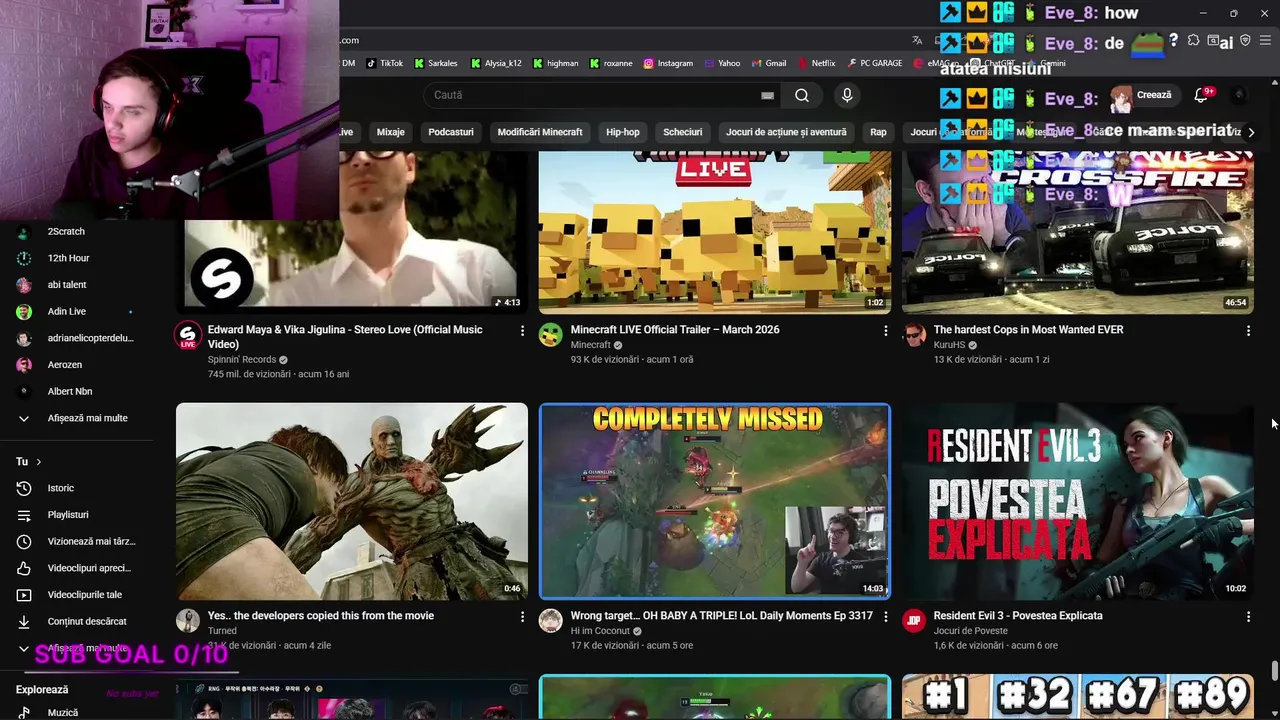
Task: Open the on-screen keyboard icon in search box
Action: coord(767,95)
